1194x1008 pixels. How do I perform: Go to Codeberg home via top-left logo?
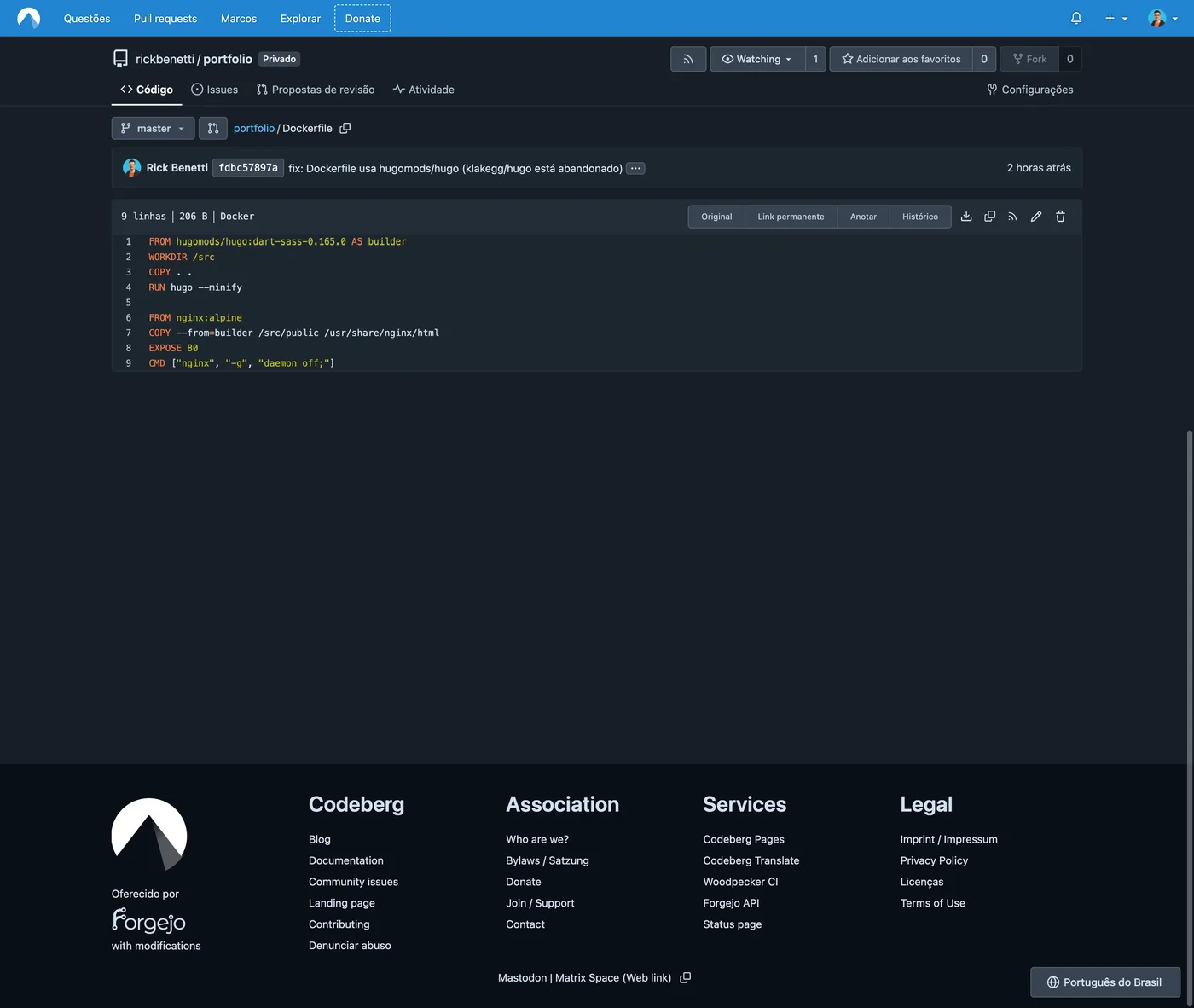click(x=28, y=18)
